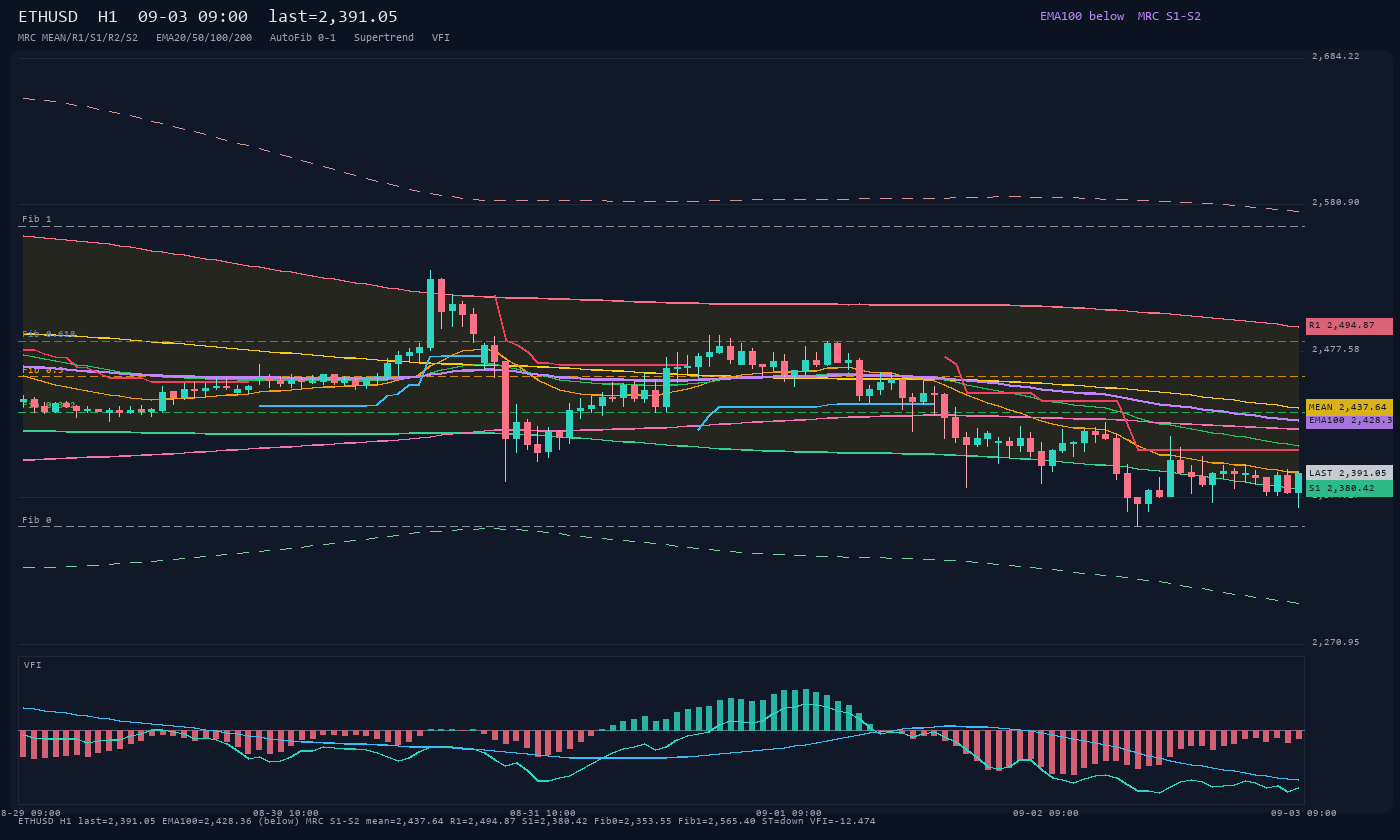Click the R1 2,494.87 price tag

(x=1349, y=326)
